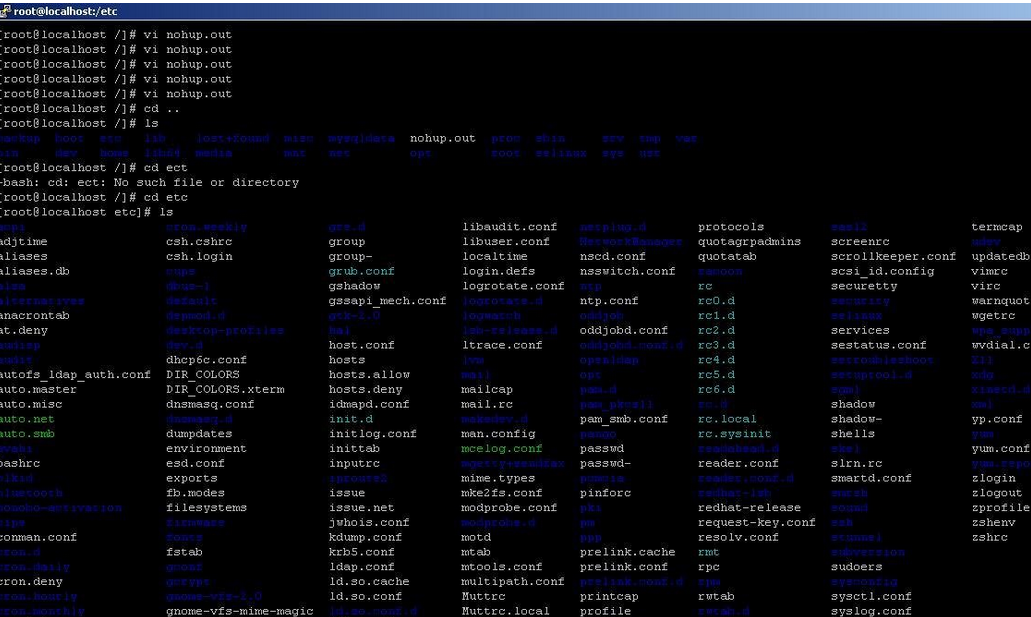Select the fstab file entry
This screenshot has height=617, width=1031.
(x=185, y=551)
